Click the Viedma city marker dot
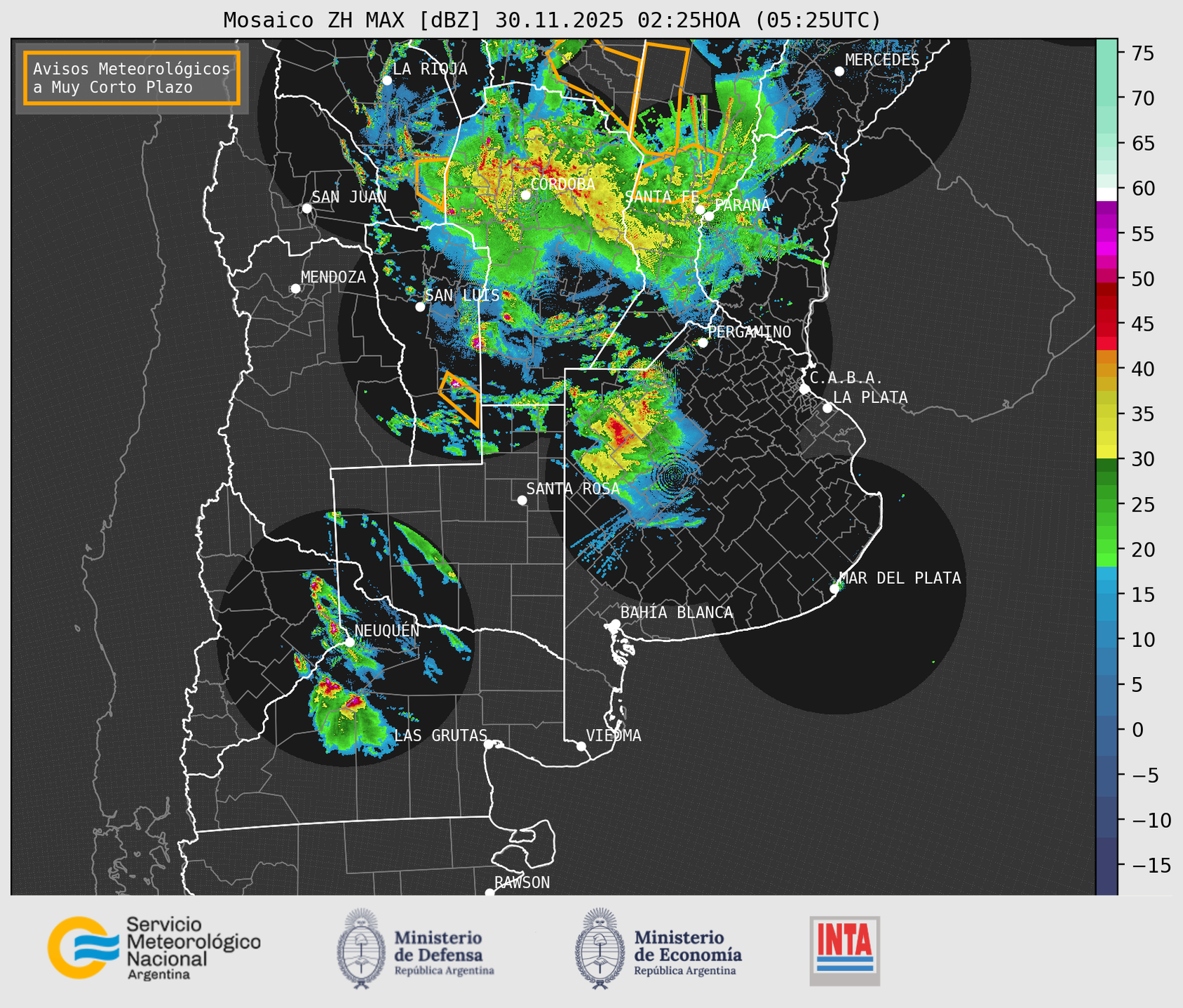Screen dimensions: 1183x1008 [581, 746]
